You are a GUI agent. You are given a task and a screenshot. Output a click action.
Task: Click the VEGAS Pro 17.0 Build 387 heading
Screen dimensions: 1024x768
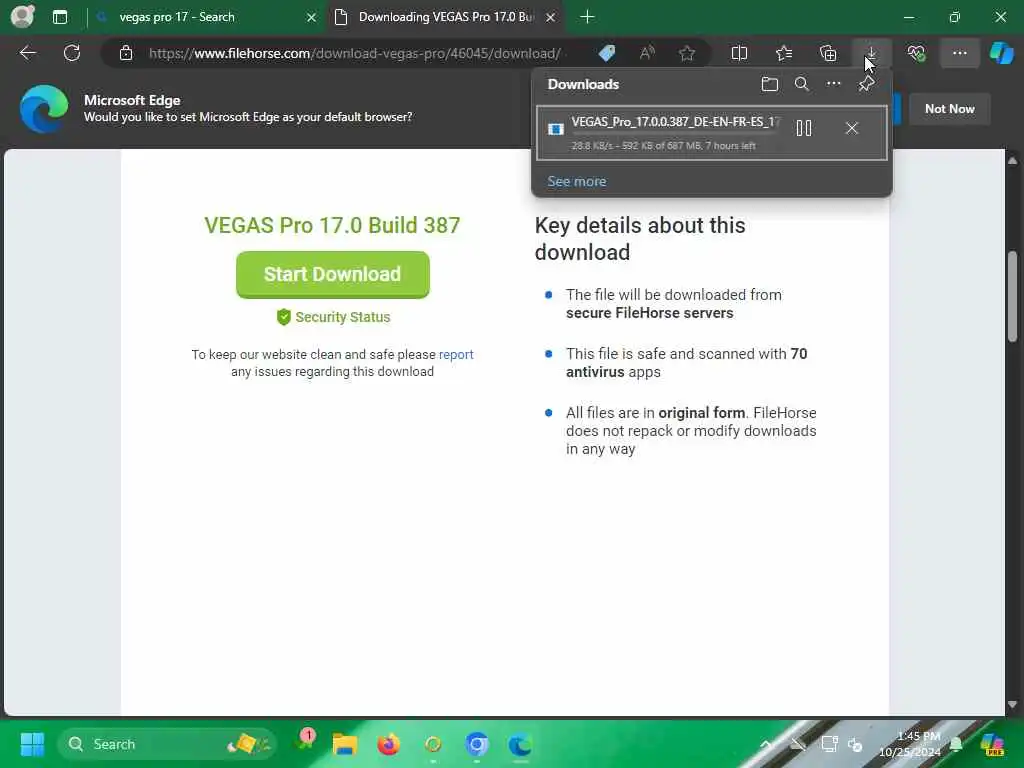point(332,225)
